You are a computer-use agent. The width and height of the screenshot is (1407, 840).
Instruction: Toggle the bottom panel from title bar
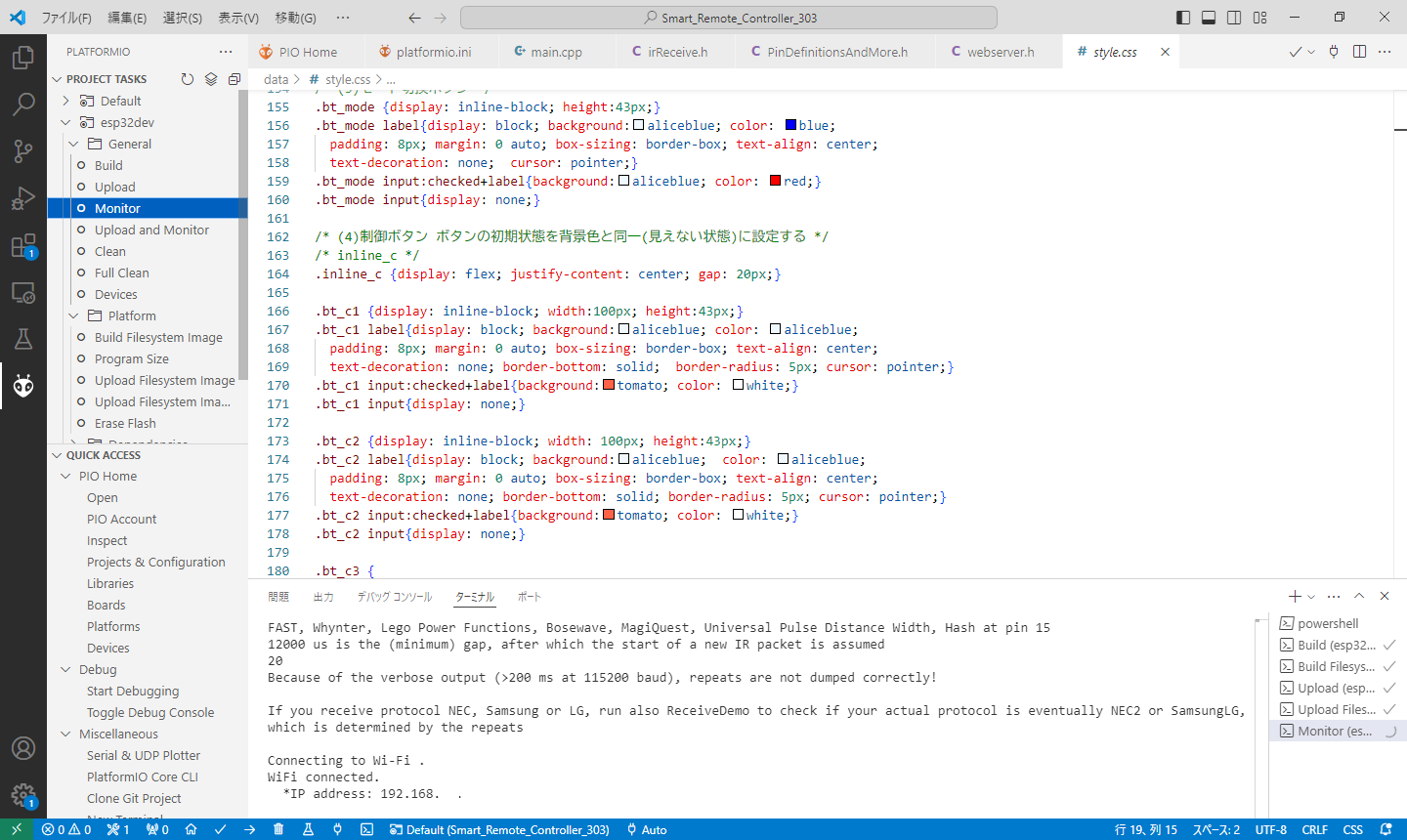[1209, 18]
